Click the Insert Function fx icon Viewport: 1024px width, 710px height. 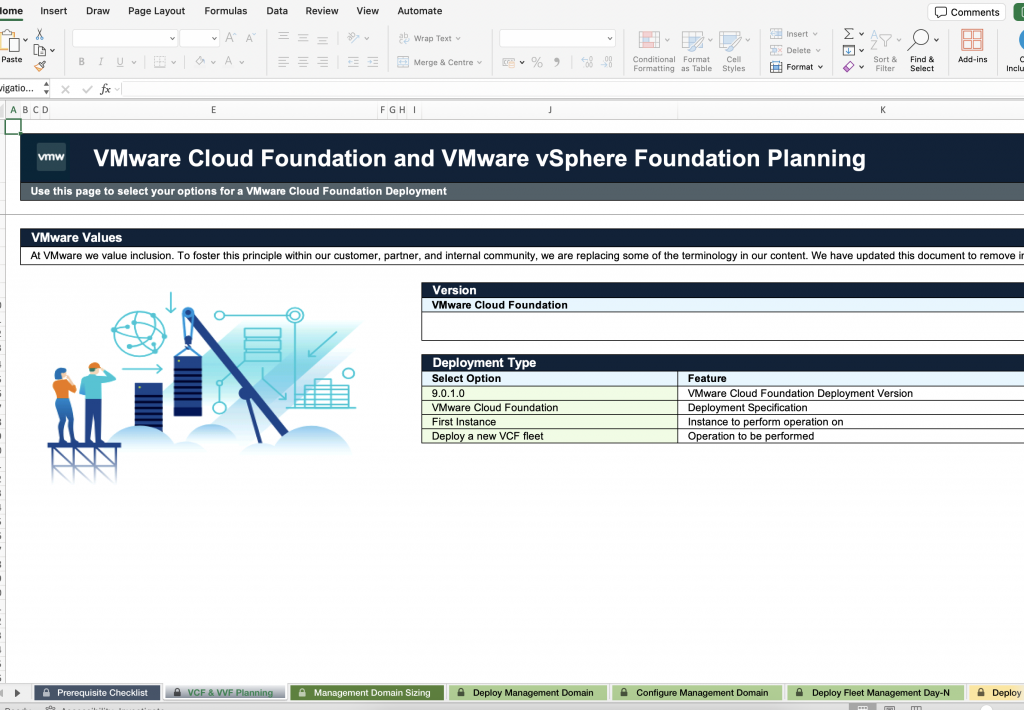tap(105, 89)
